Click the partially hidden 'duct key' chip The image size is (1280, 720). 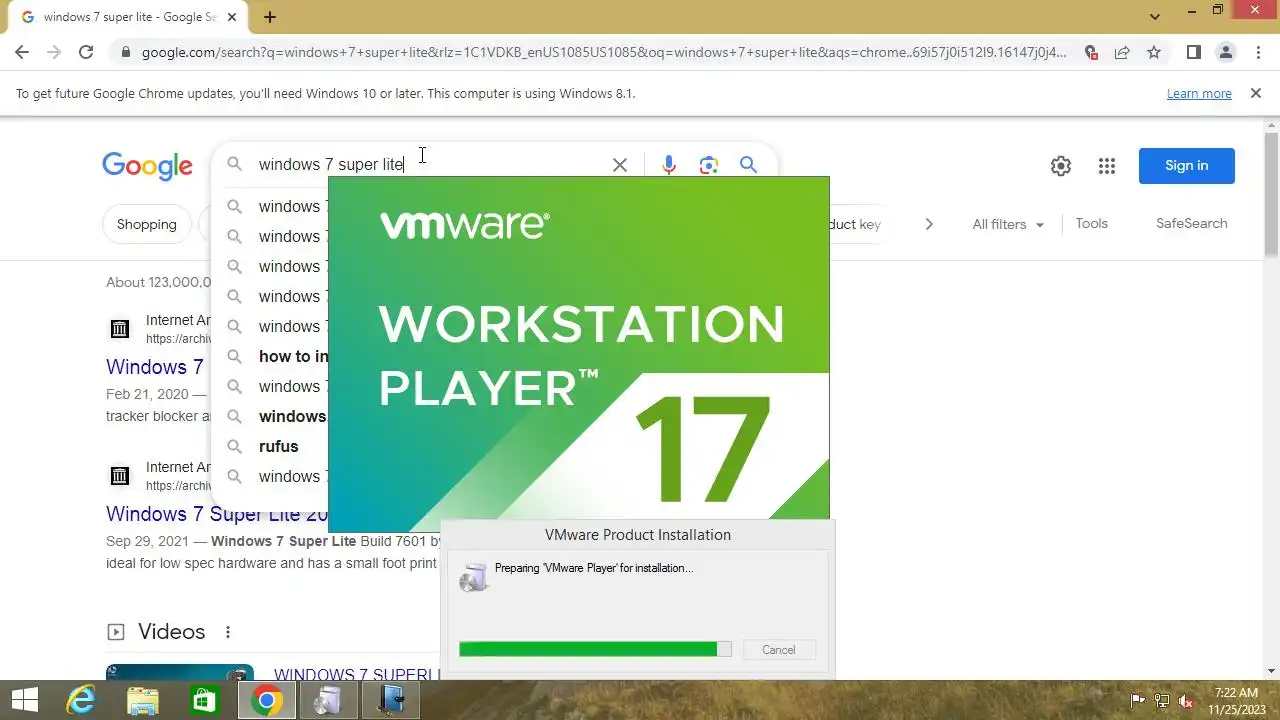point(855,224)
